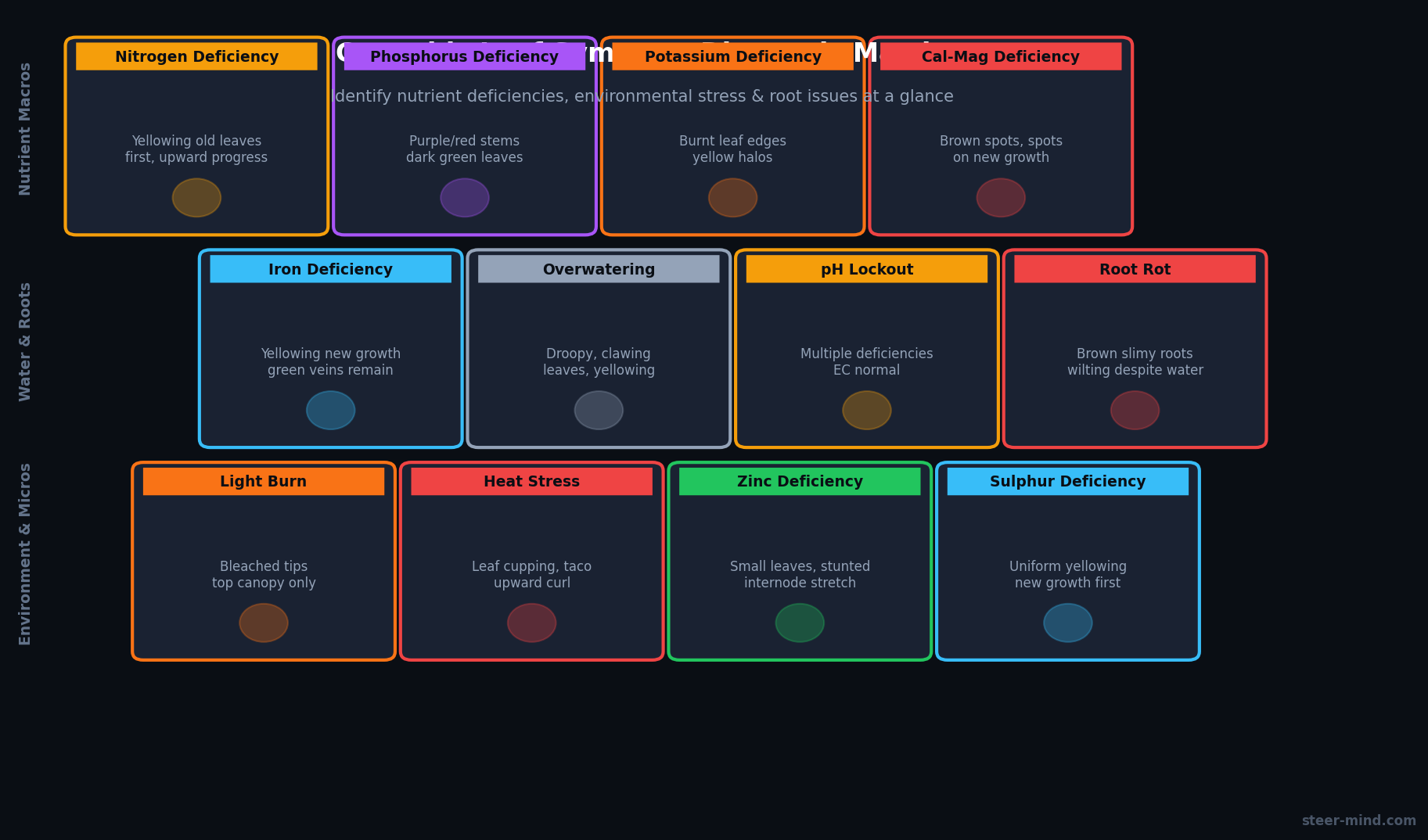Click the Nitrogen Deficiency circle icon

pyautogui.click(x=196, y=198)
